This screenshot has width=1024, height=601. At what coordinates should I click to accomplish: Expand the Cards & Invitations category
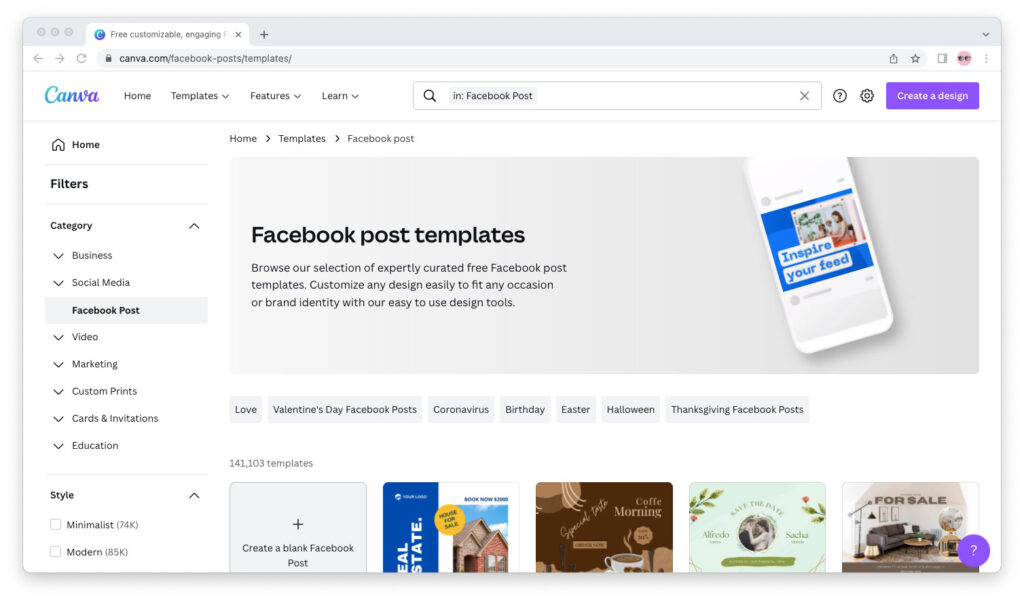click(58, 419)
